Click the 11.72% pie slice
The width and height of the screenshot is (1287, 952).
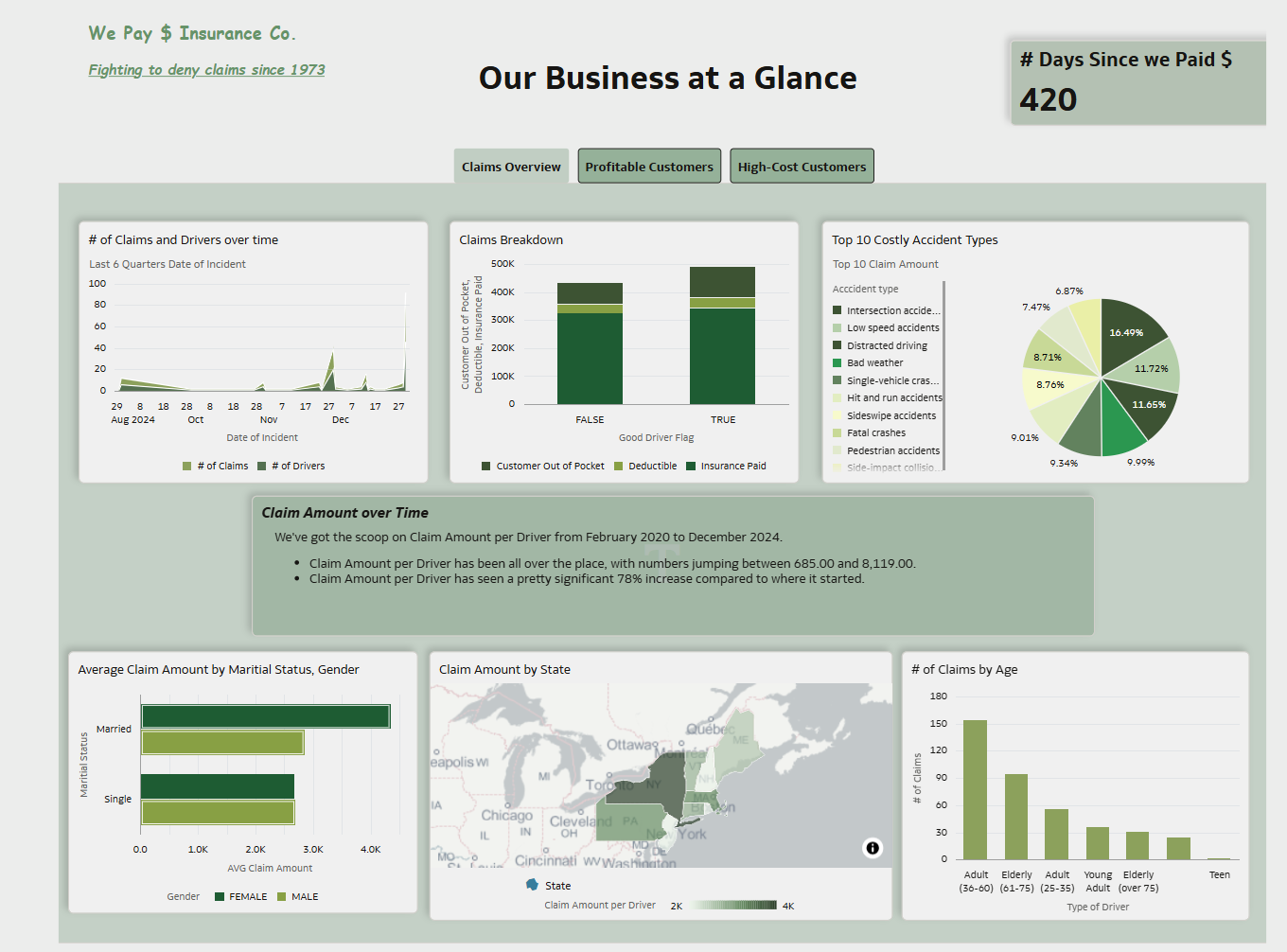(1150, 368)
